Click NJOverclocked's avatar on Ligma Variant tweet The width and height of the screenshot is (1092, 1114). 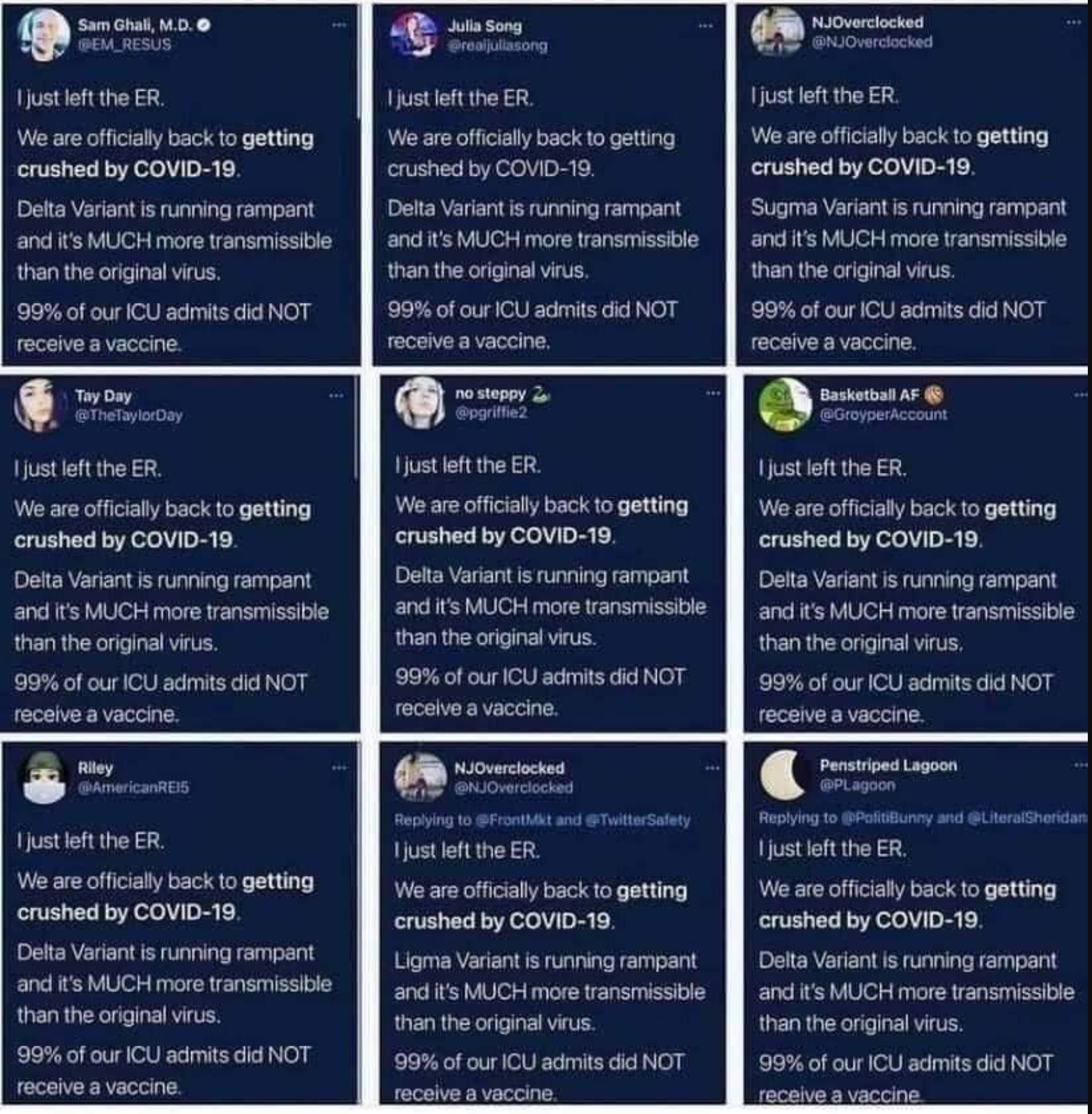420,777
